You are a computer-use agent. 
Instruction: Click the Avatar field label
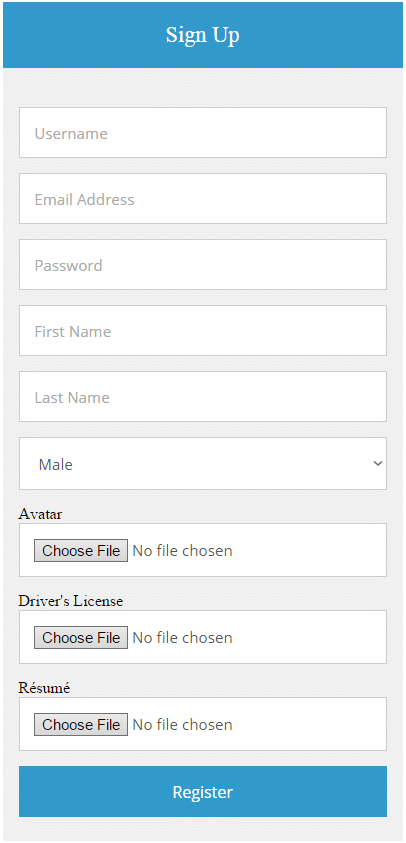(40, 515)
